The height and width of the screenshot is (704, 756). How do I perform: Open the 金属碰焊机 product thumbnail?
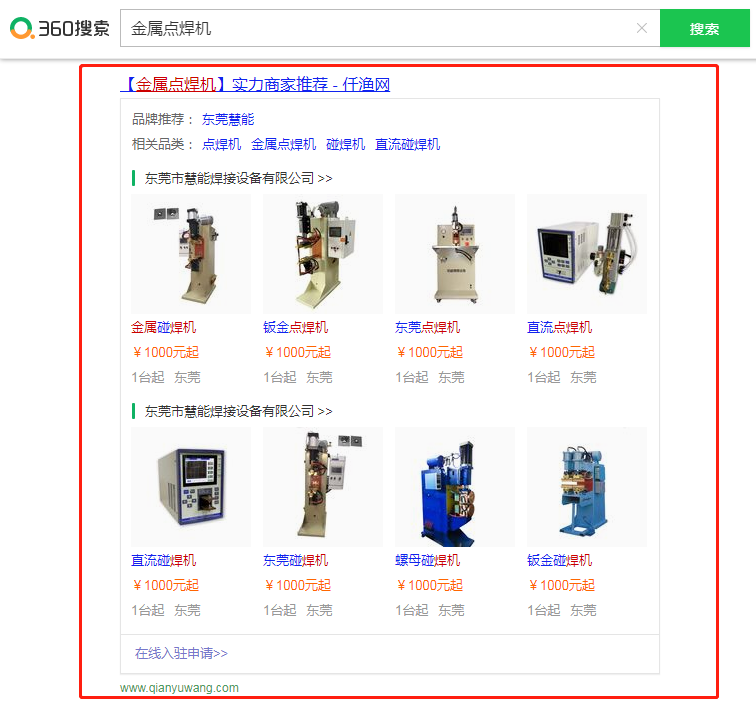tap(191, 254)
